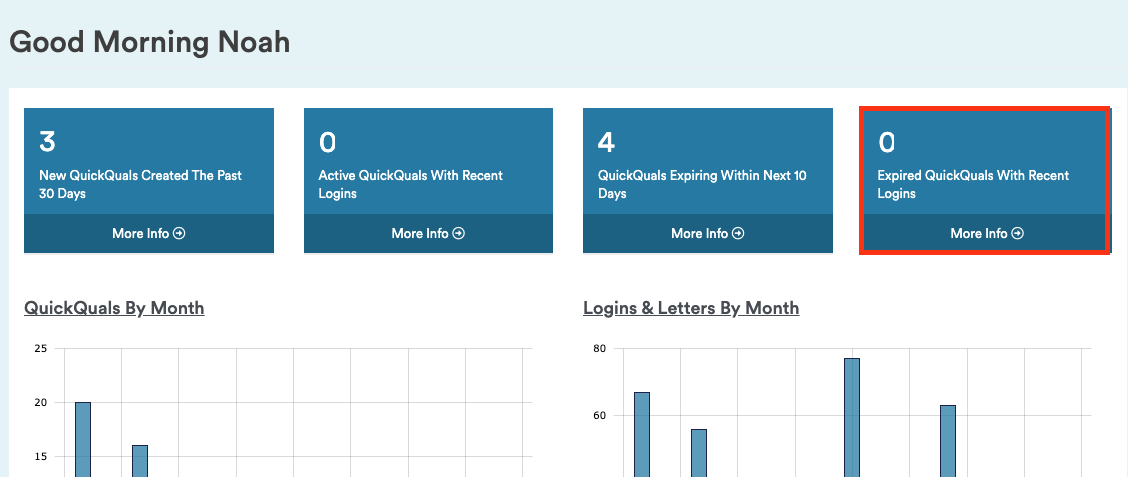Select the bar reaching 16 in QuickQuals chart
The height and width of the screenshot is (477, 1128).
point(140,461)
